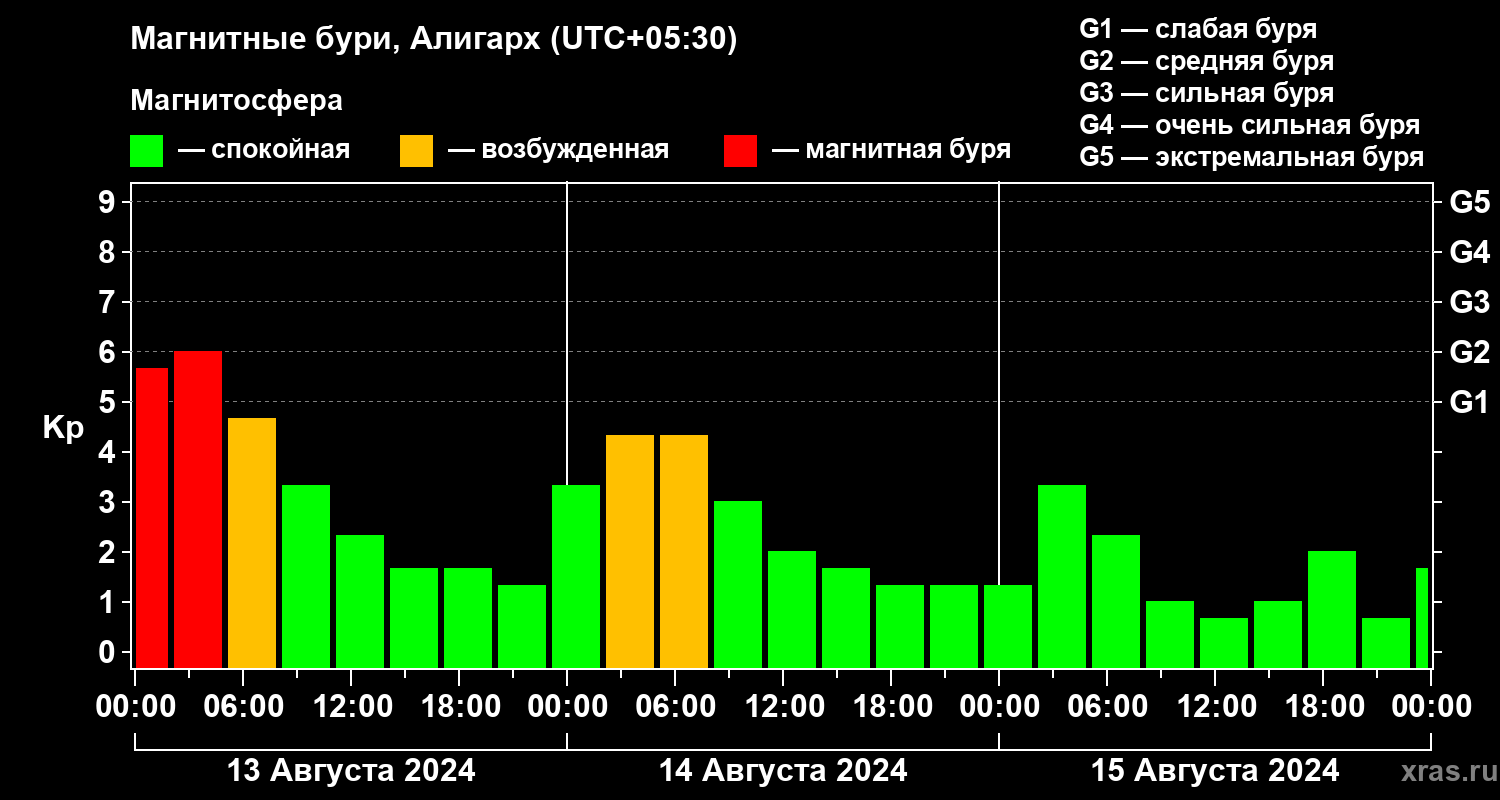This screenshot has height=800, width=1500.
Task: Click the '— магнитная буря' legend label
Action: 891,150
